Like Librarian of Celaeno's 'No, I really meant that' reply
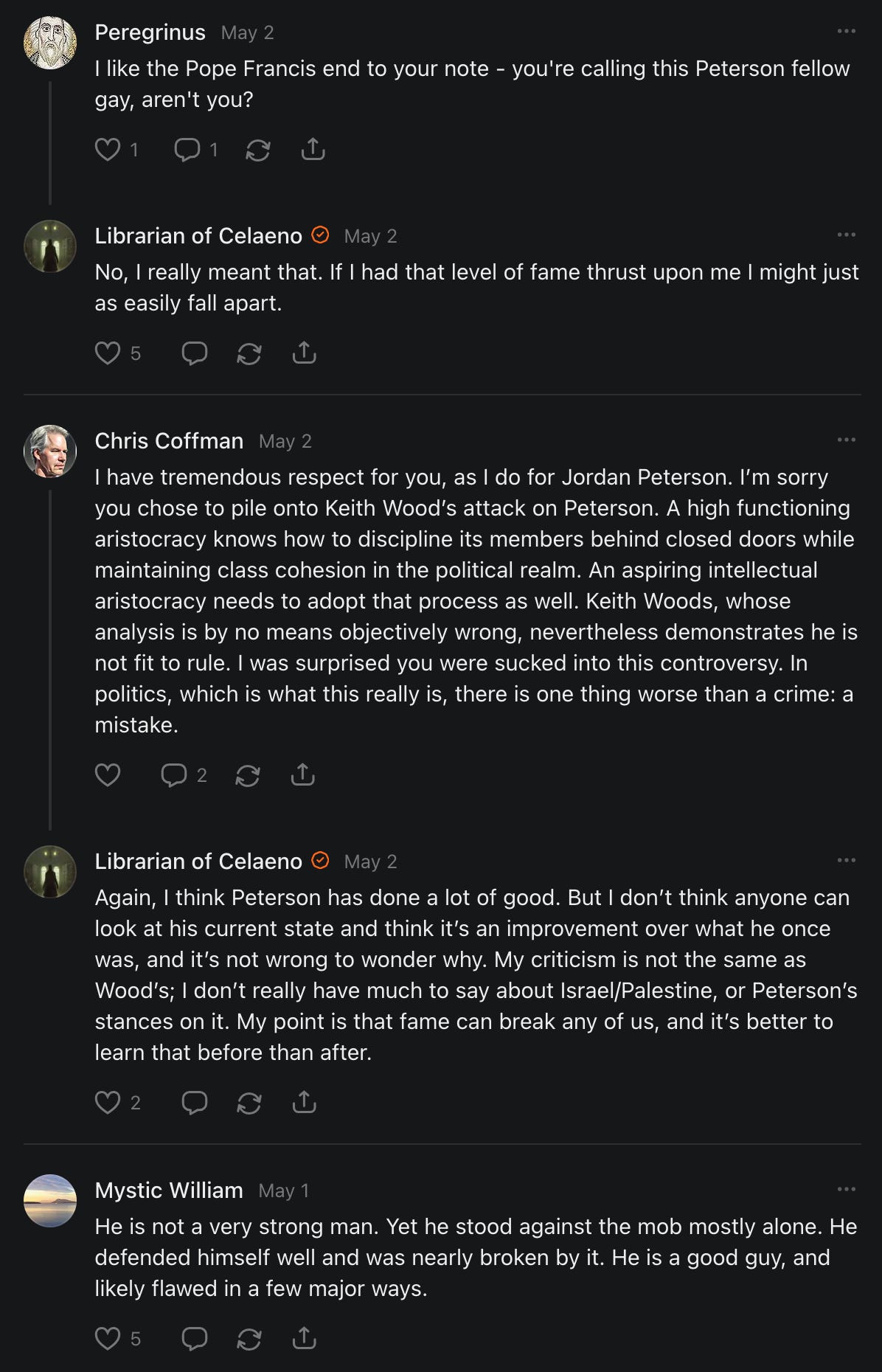 point(108,353)
